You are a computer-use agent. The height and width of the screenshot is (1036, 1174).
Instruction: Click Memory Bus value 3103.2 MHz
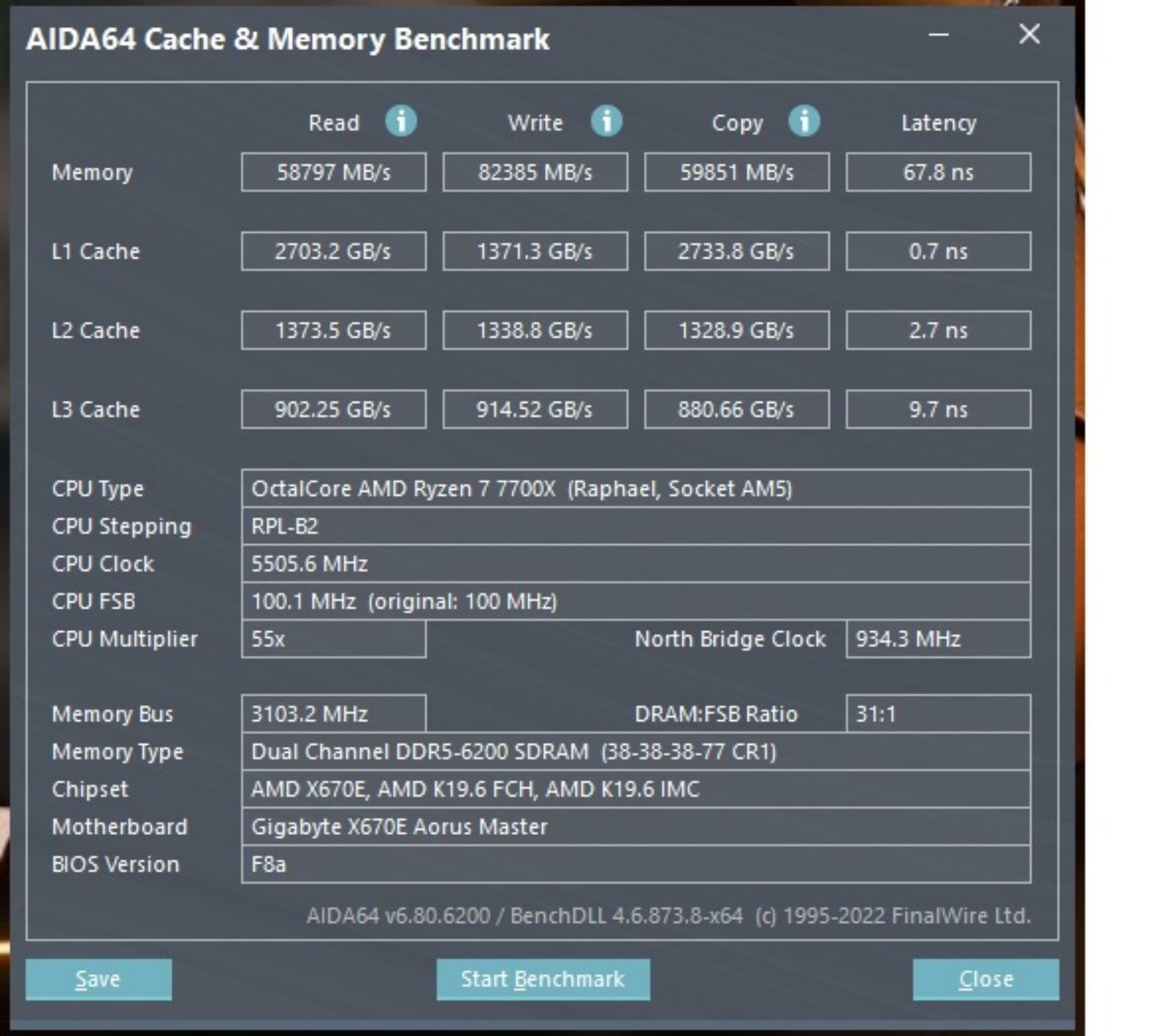point(334,714)
